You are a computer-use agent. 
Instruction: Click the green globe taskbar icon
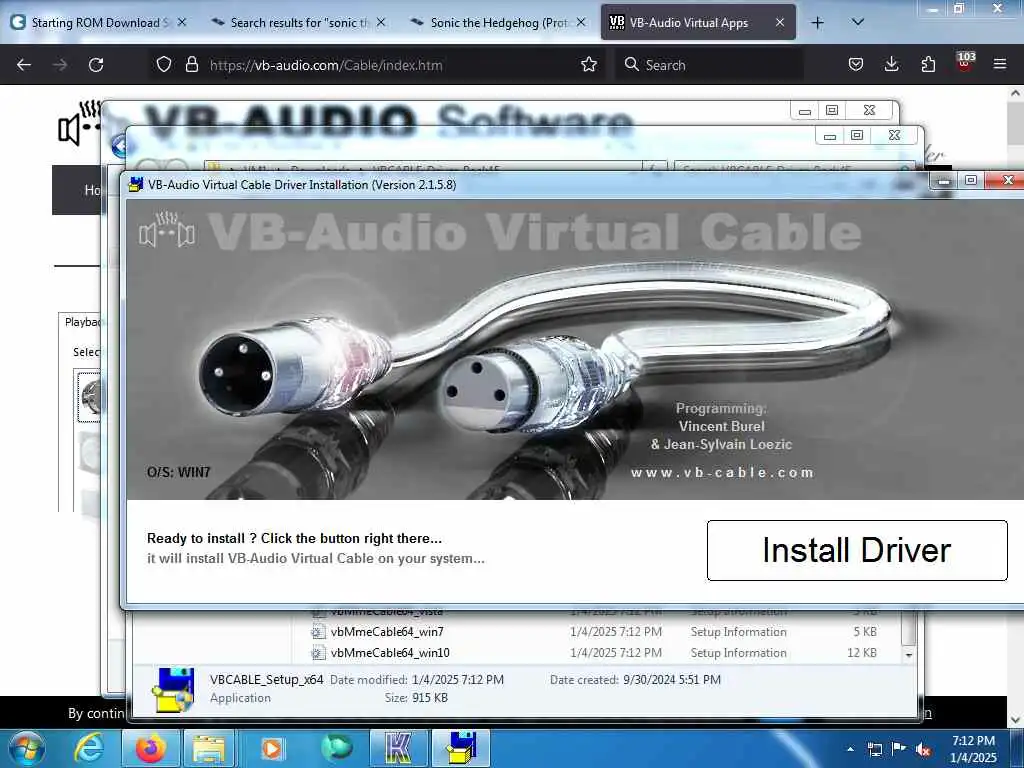point(336,748)
